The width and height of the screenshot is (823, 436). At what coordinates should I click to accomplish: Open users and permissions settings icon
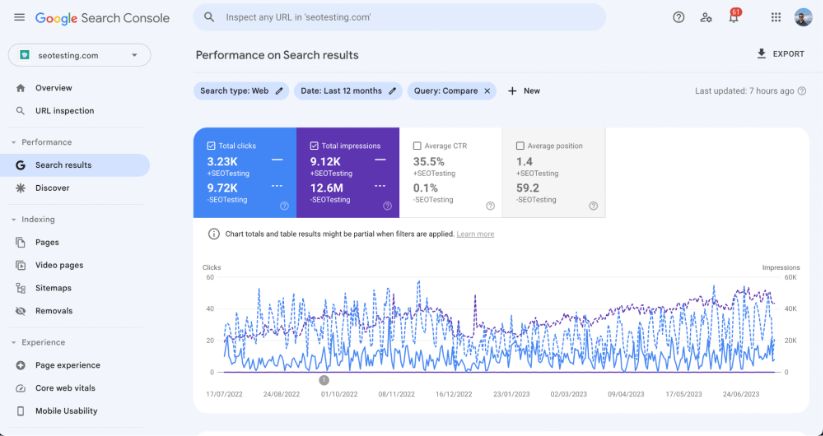(x=706, y=17)
